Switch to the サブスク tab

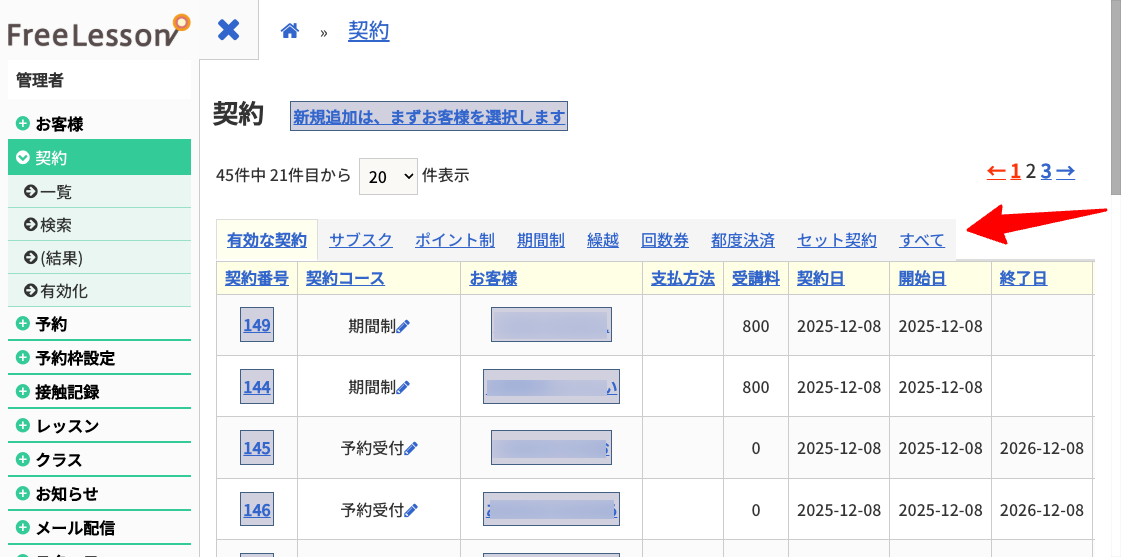[360, 240]
